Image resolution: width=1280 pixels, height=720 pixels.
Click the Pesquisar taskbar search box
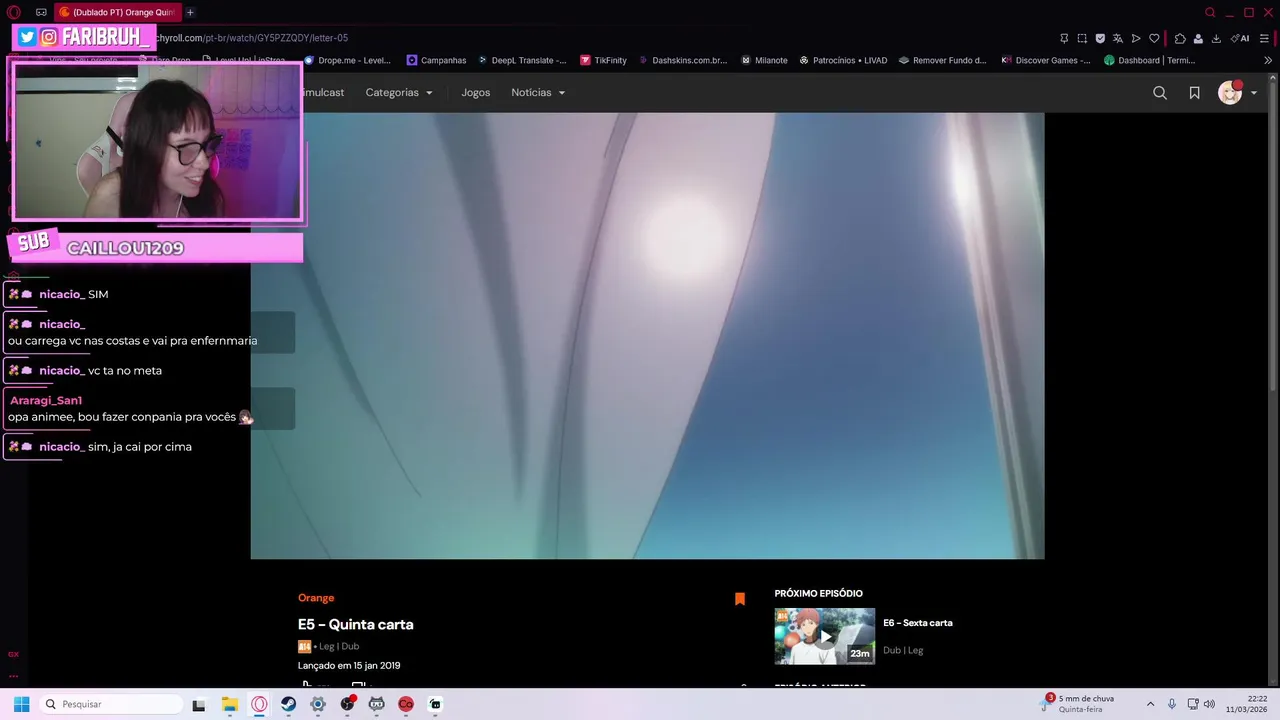(110, 704)
